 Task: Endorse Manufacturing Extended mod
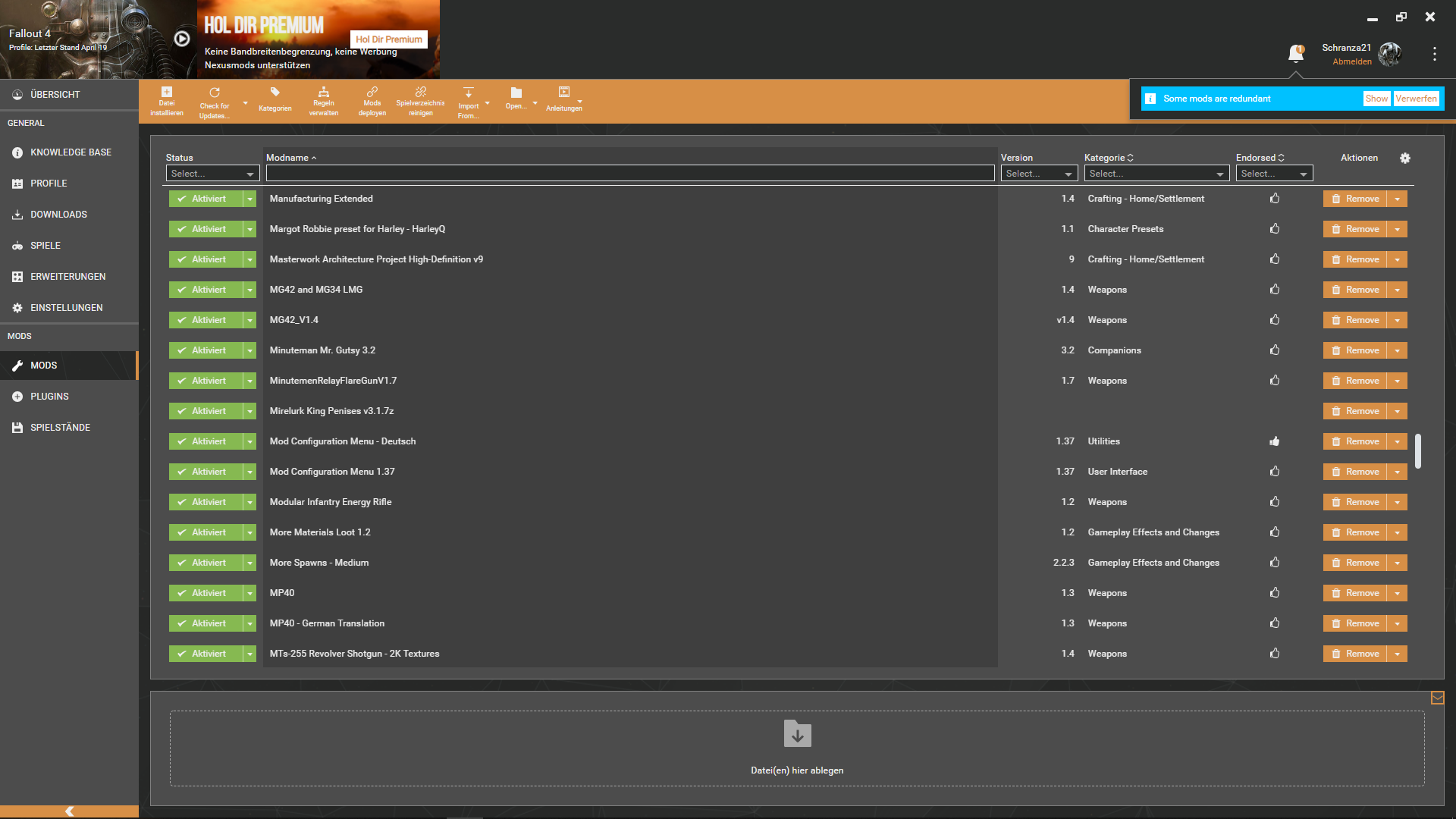click(x=1275, y=199)
